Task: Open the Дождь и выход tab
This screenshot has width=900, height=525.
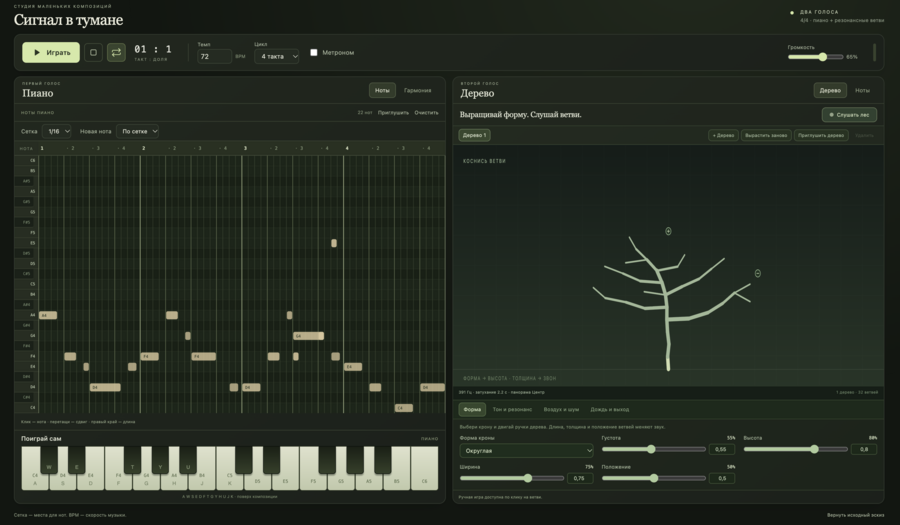Action: 610,409
